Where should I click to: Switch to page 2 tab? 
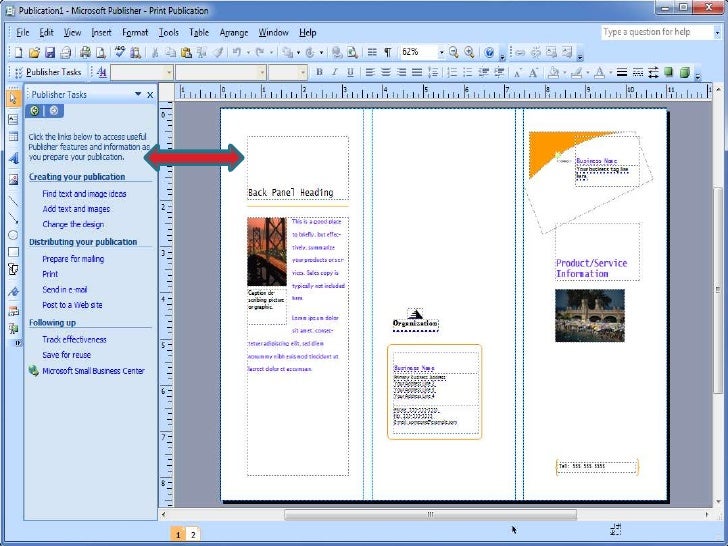click(x=193, y=535)
